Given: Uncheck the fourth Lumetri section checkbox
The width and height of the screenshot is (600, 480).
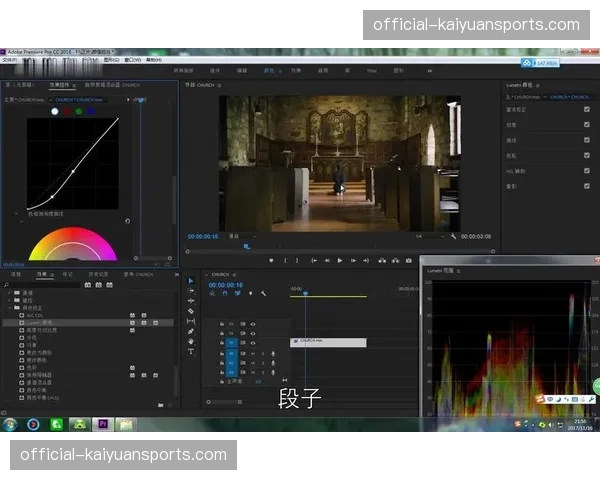Looking at the screenshot, I should (x=587, y=155).
